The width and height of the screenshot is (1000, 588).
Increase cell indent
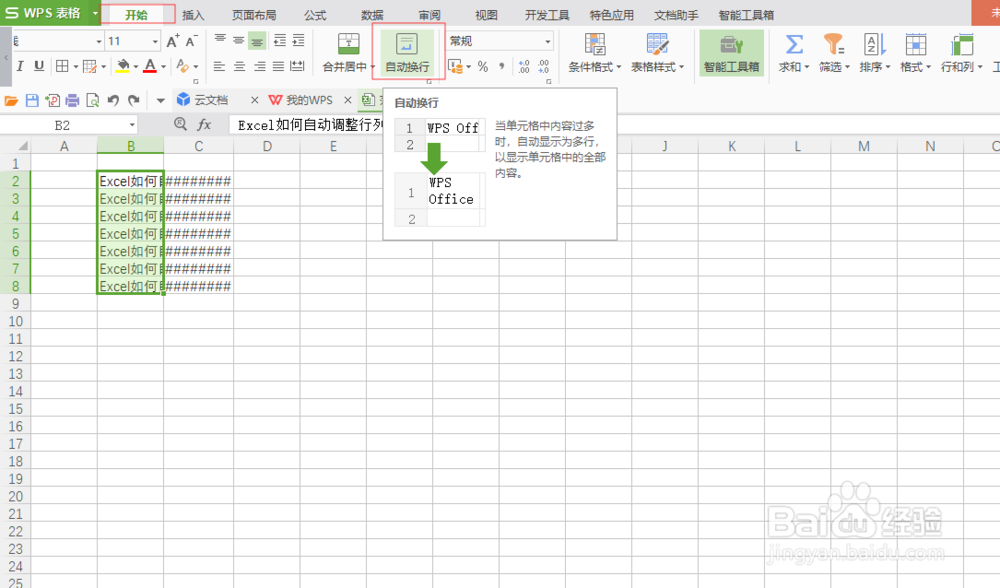[x=298, y=41]
